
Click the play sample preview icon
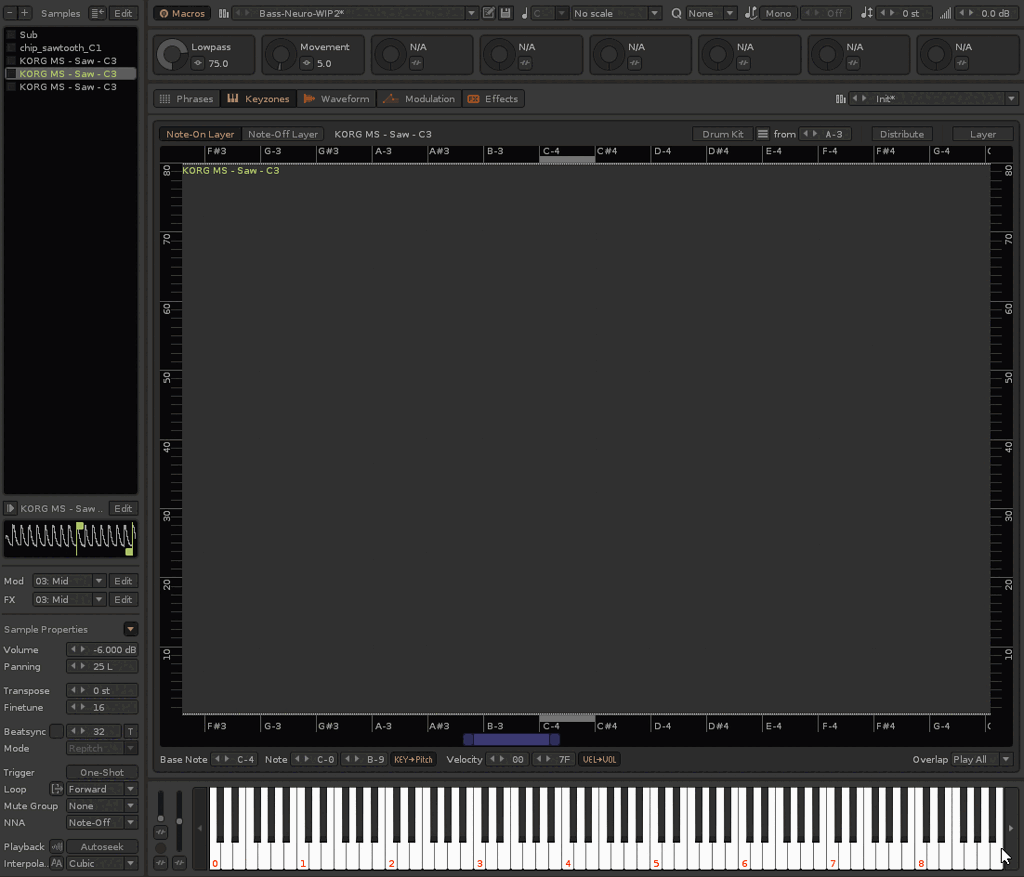(10, 508)
